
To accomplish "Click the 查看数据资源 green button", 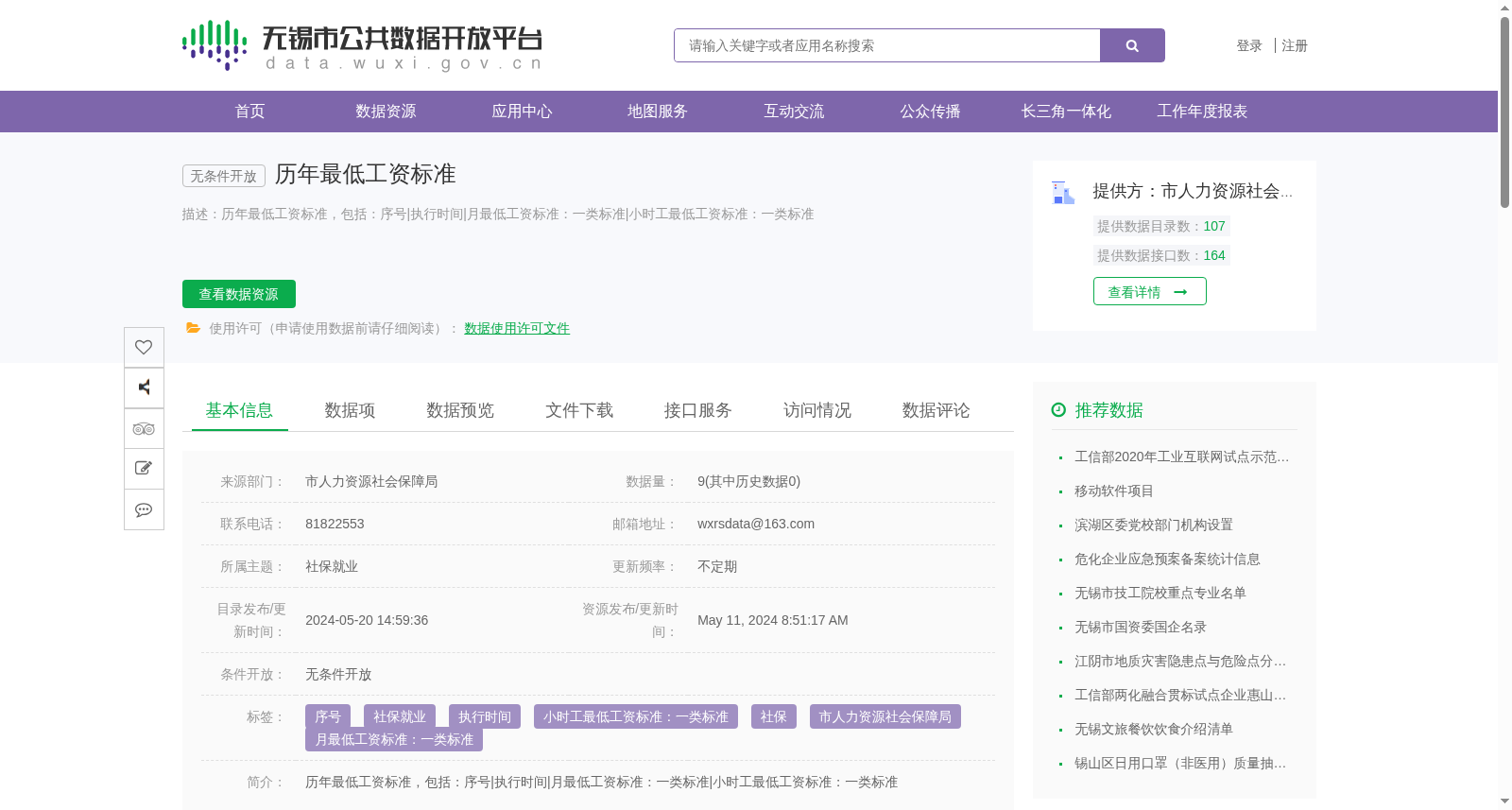I will tap(239, 294).
